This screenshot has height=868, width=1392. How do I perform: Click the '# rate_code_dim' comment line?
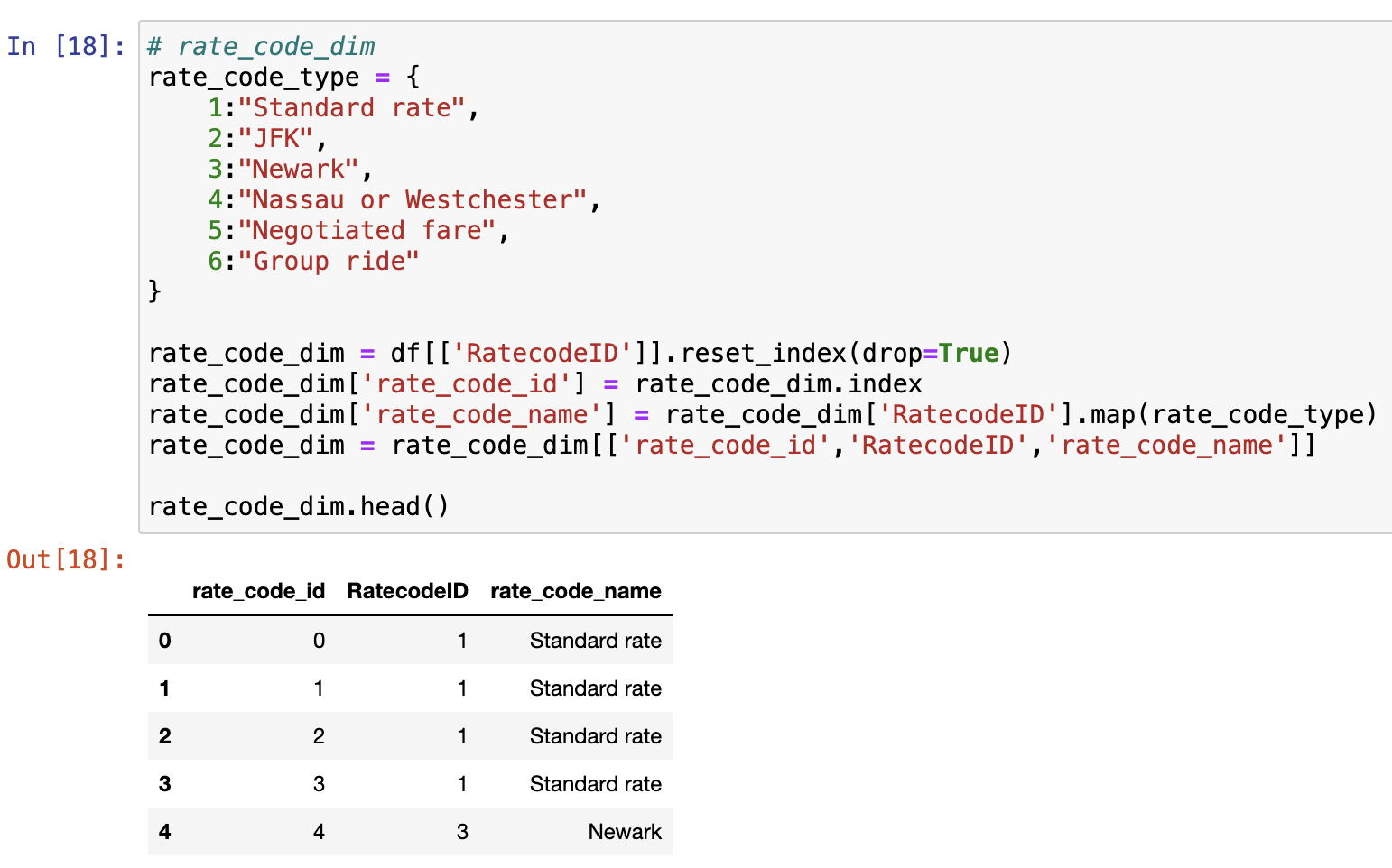pos(261,47)
